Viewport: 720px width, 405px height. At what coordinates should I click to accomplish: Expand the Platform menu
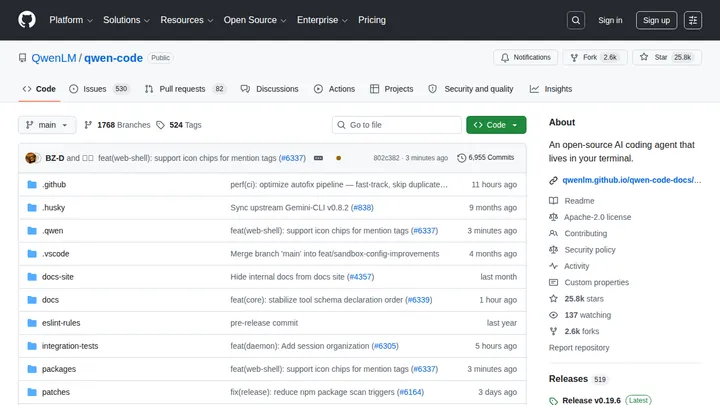(71, 20)
